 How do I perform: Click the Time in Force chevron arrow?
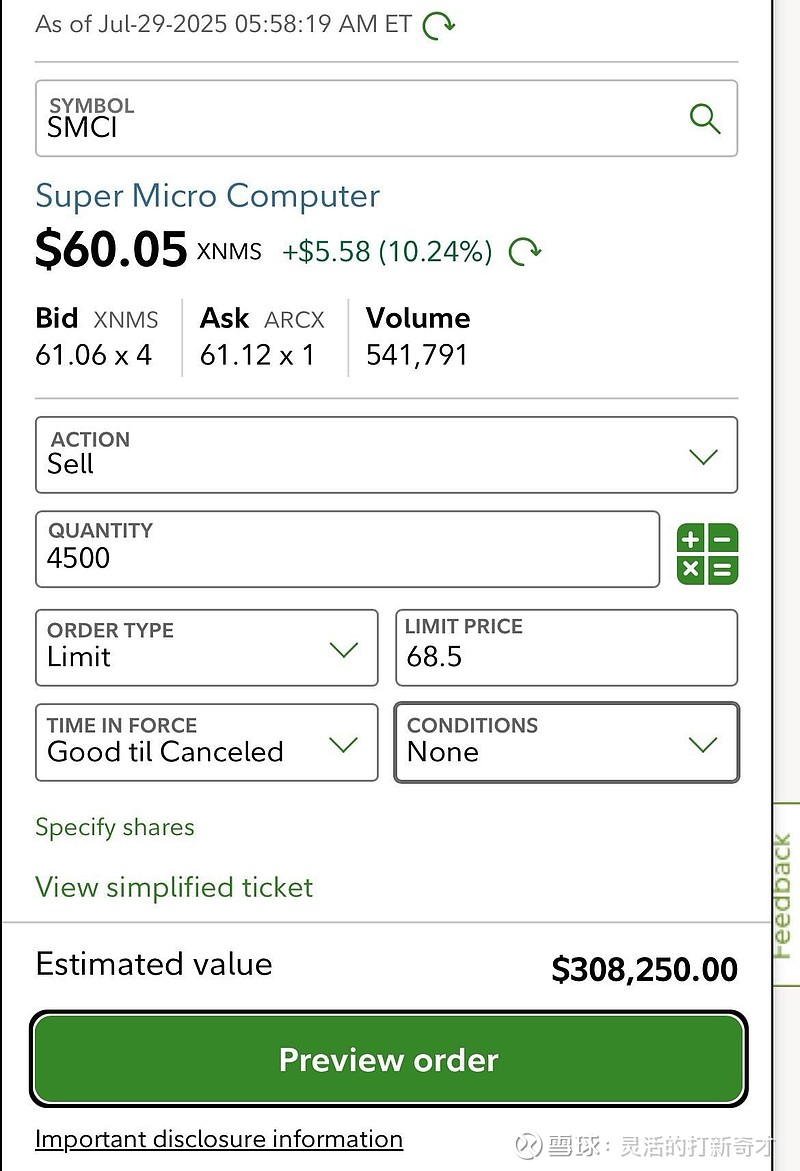343,745
